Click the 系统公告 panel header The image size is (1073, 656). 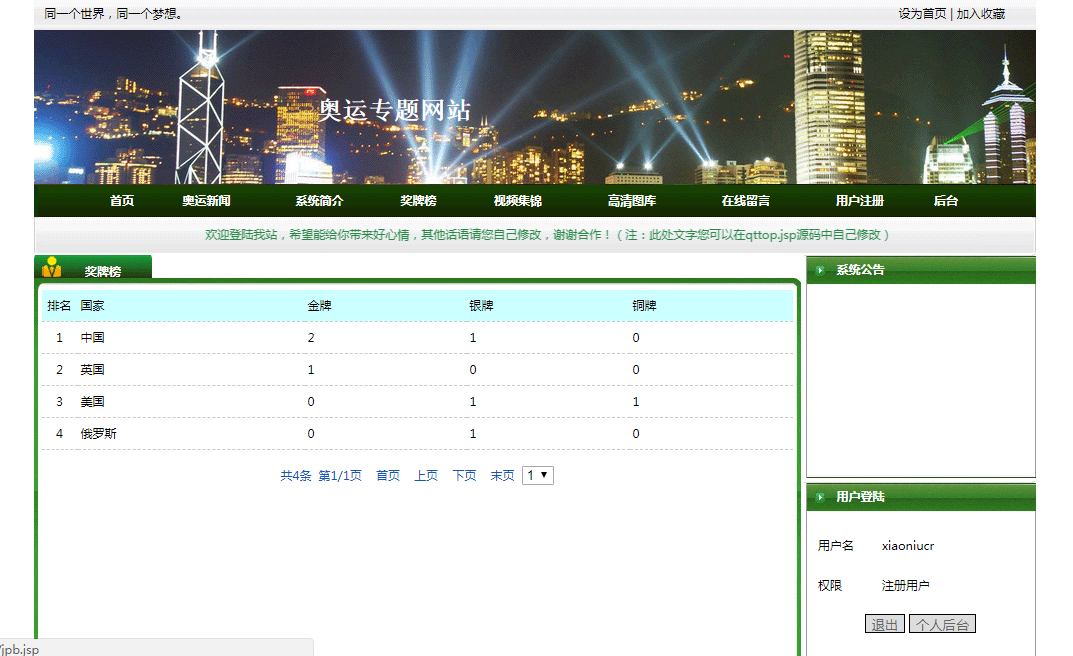point(920,270)
